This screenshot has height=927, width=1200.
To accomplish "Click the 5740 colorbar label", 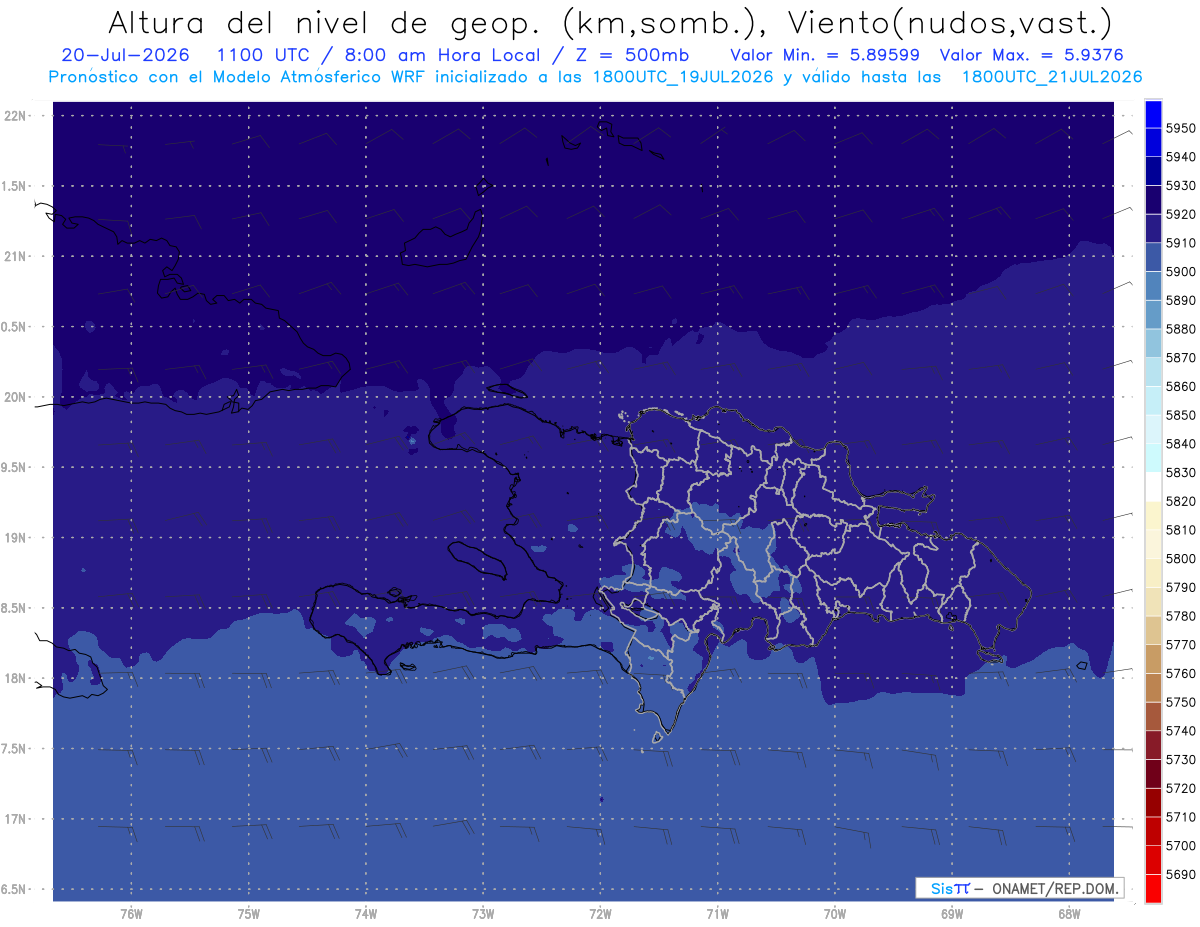I will click(1181, 731).
